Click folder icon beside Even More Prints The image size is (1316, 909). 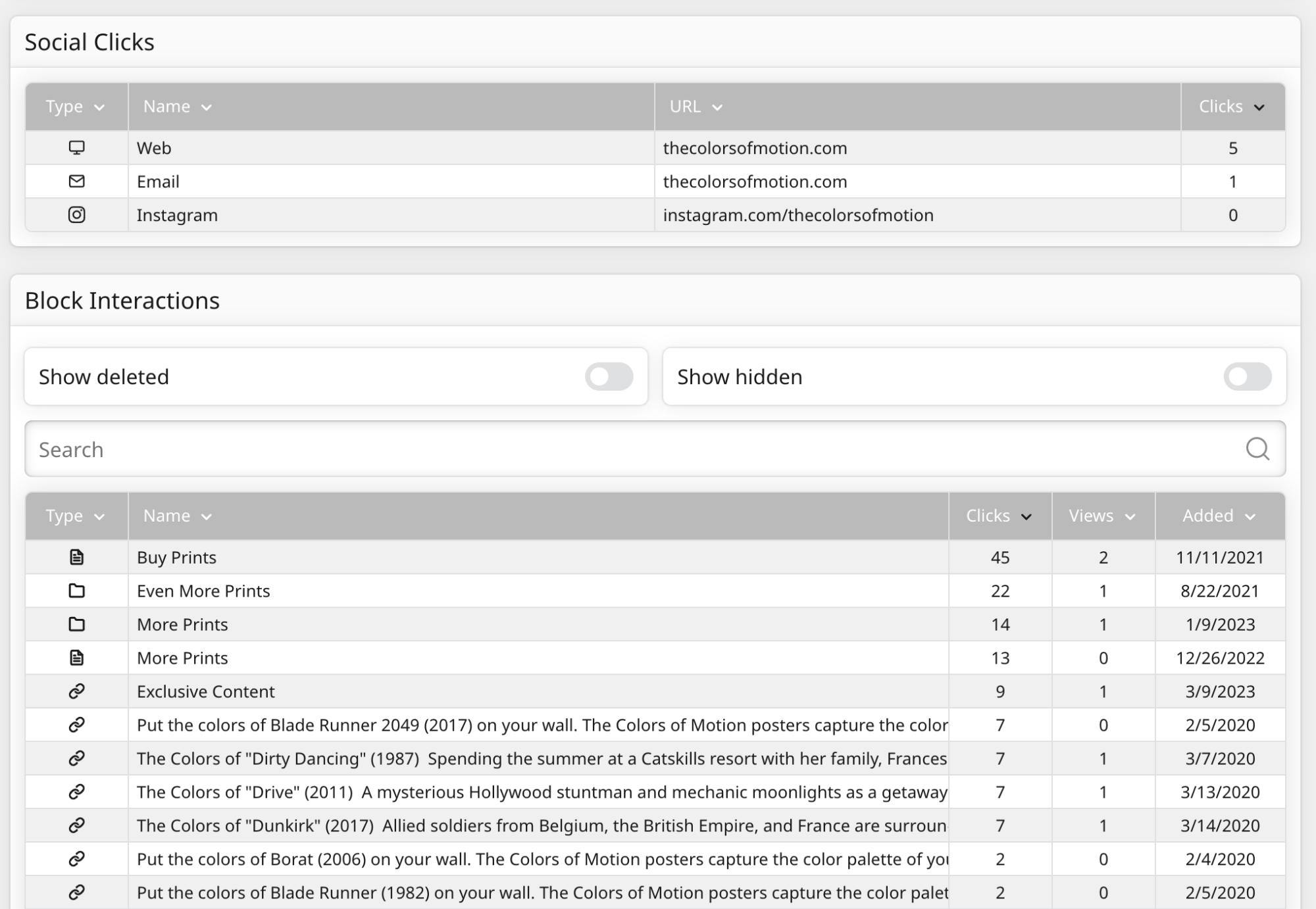coord(76,591)
